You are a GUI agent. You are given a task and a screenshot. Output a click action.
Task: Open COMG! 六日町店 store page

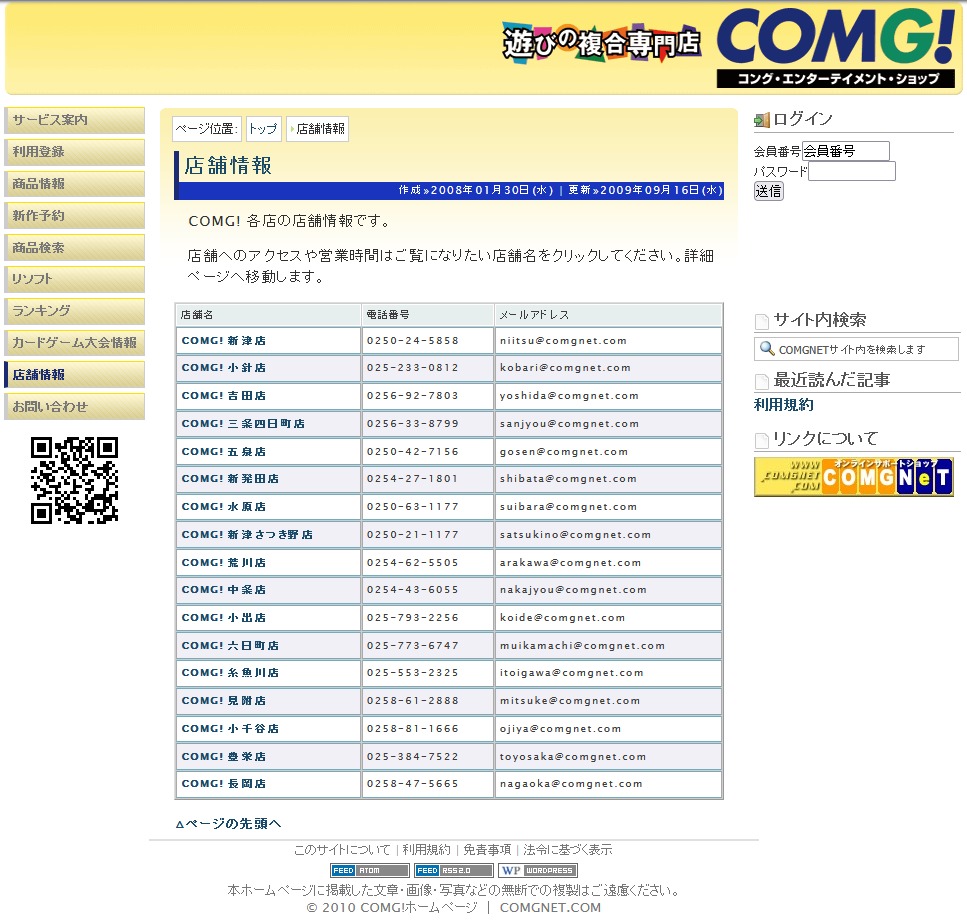pyautogui.click(x=230, y=646)
